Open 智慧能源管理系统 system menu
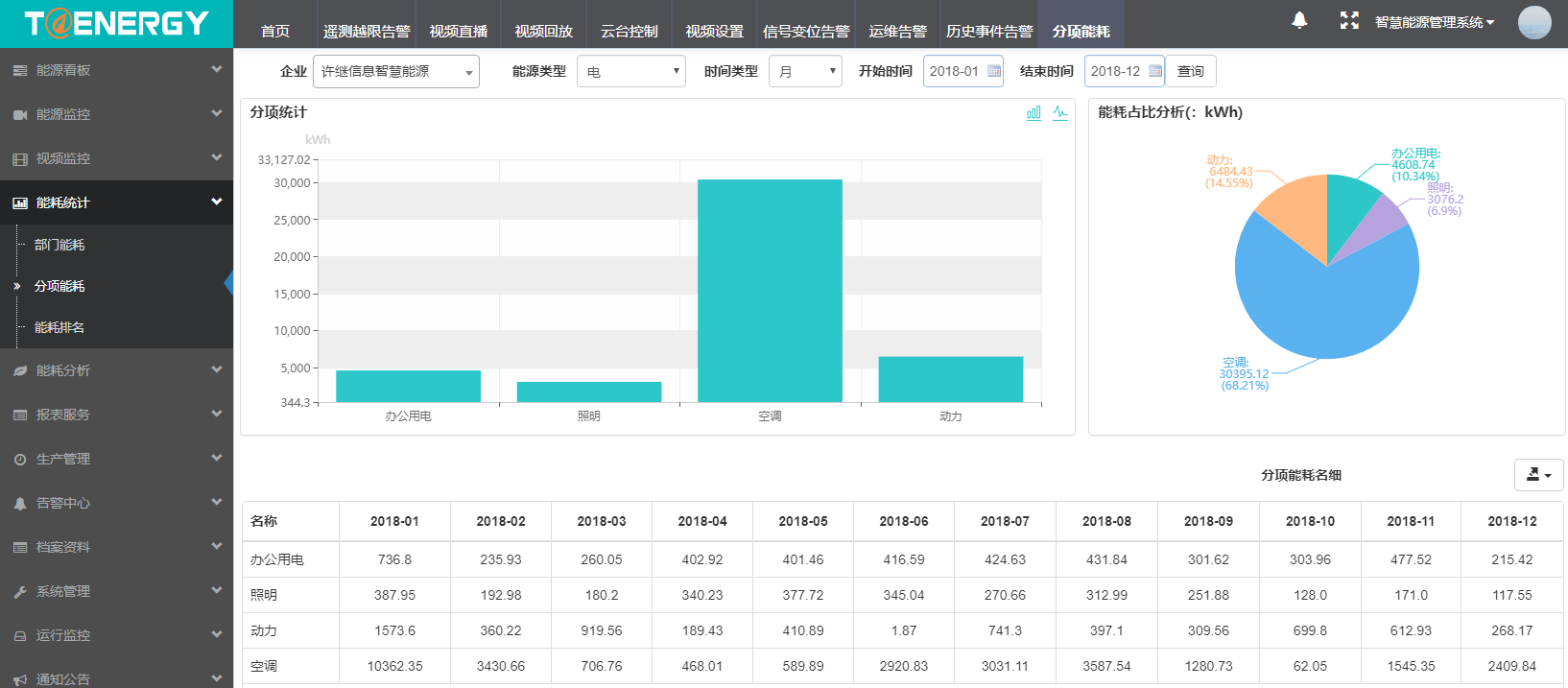Viewport: 1568px width, 688px height. [x=1434, y=22]
